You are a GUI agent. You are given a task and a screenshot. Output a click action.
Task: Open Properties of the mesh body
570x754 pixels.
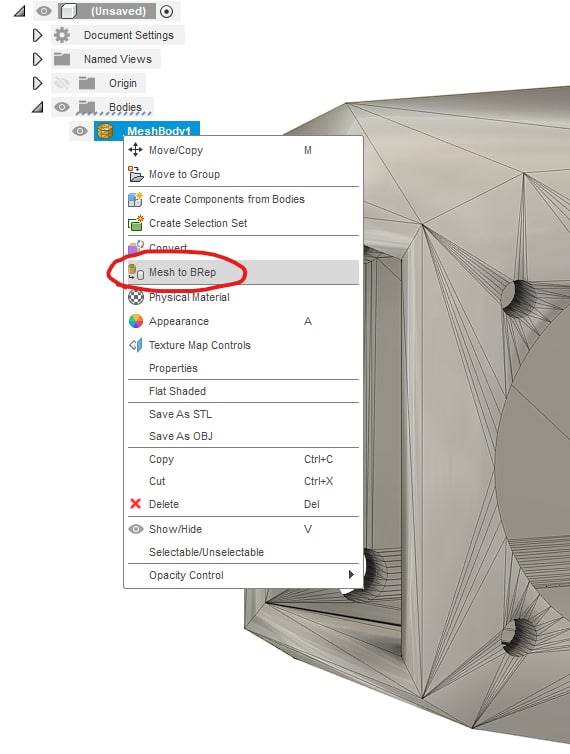click(x=243, y=368)
